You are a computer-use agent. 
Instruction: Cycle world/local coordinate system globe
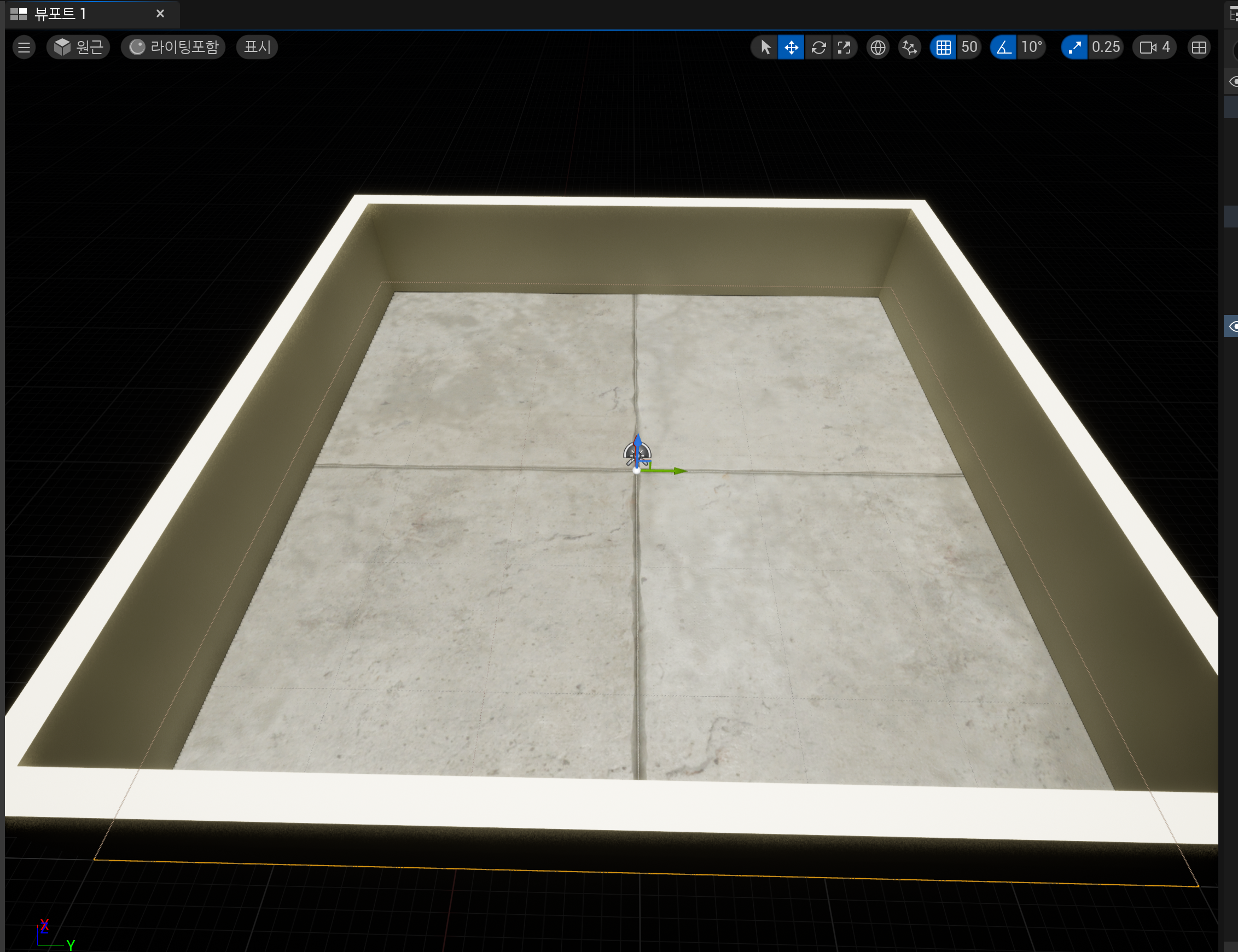[x=877, y=47]
